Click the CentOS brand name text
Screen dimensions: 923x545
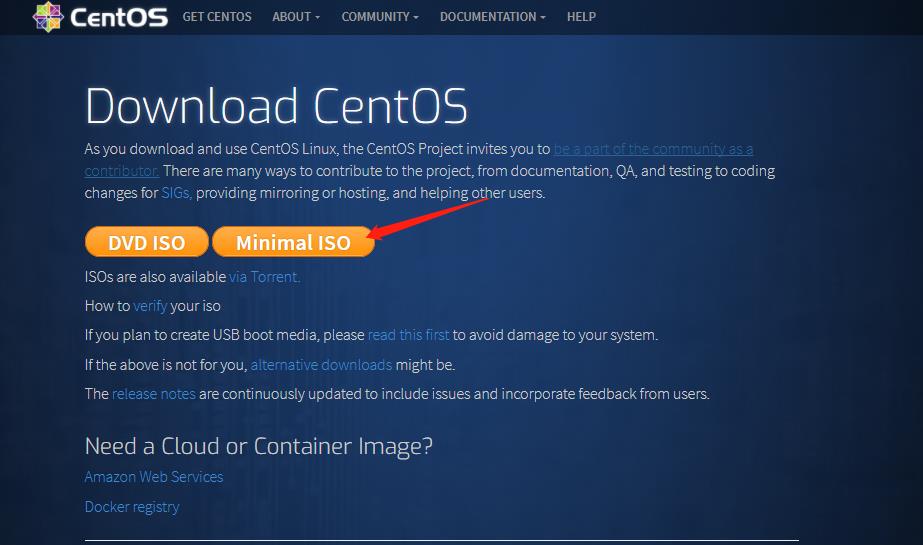[119, 17]
